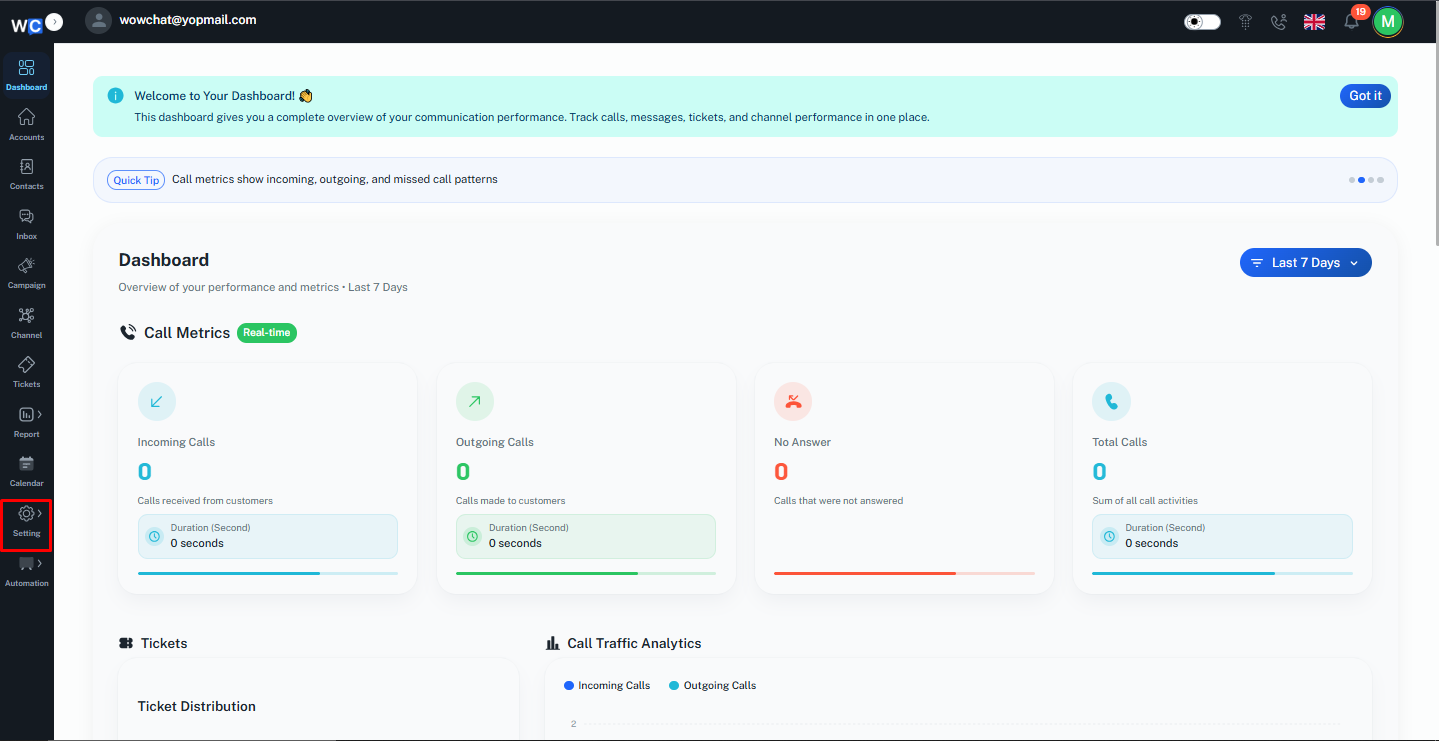Click the Quick Tip badge

[x=136, y=180]
